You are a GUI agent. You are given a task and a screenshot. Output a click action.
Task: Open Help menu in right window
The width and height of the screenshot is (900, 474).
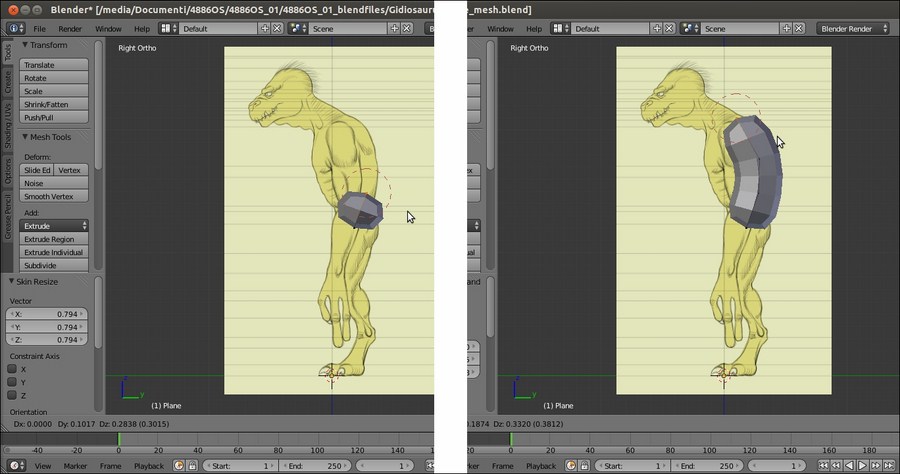tap(534, 28)
